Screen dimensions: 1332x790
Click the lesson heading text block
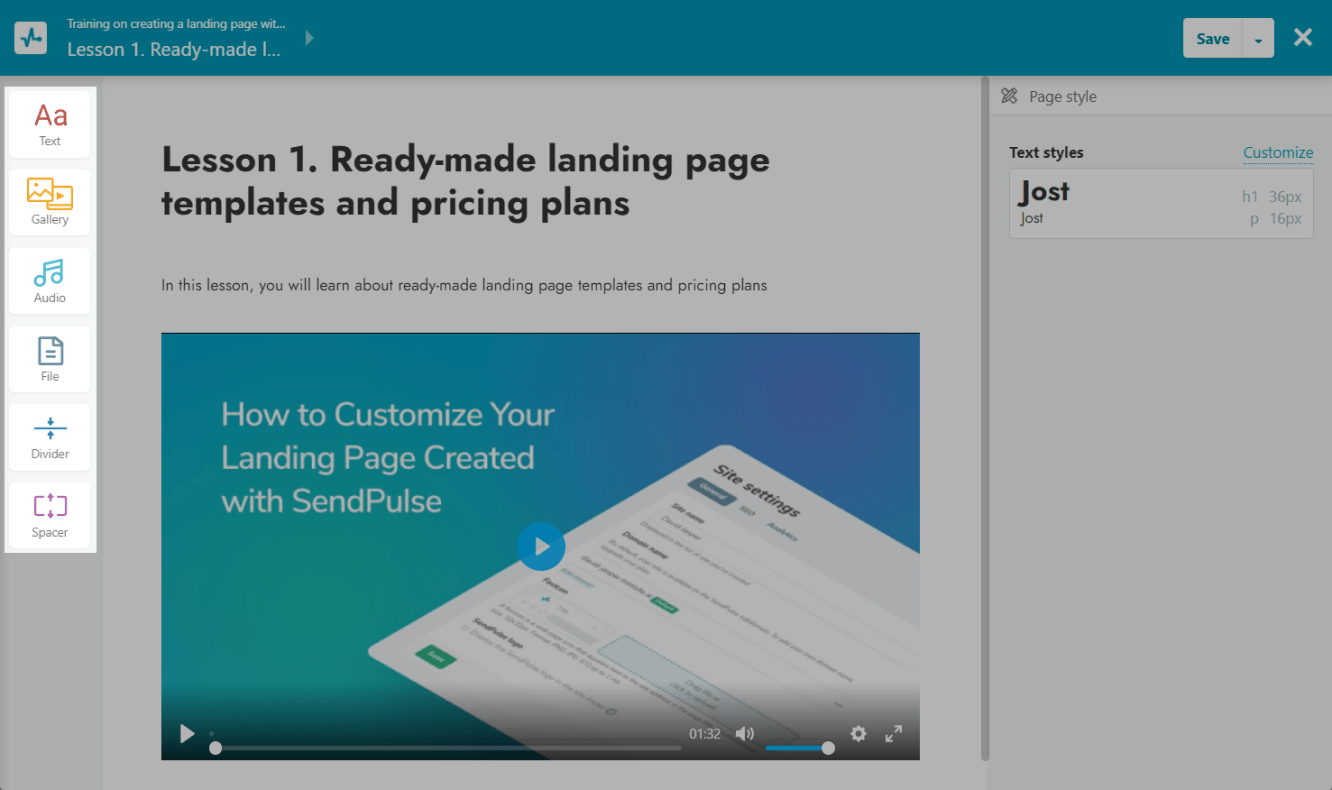click(466, 181)
